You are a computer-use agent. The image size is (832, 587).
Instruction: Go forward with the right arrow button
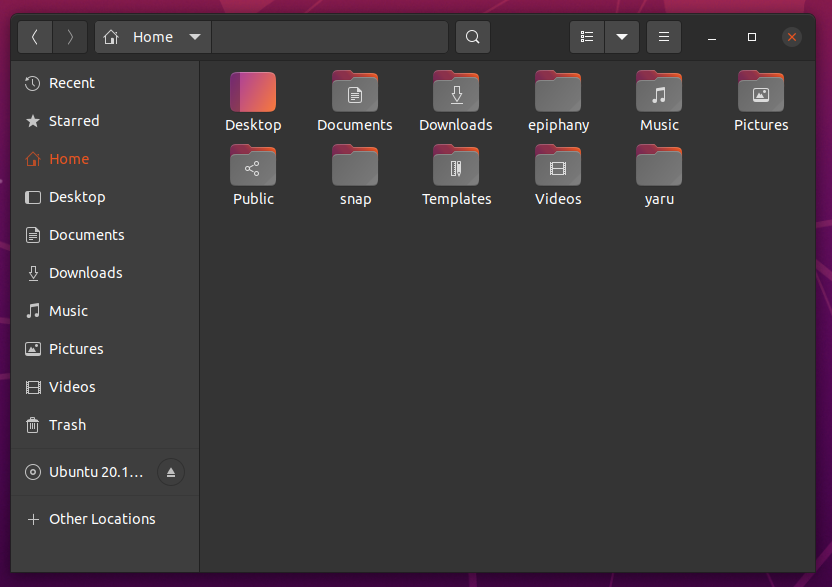(x=70, y=37)
